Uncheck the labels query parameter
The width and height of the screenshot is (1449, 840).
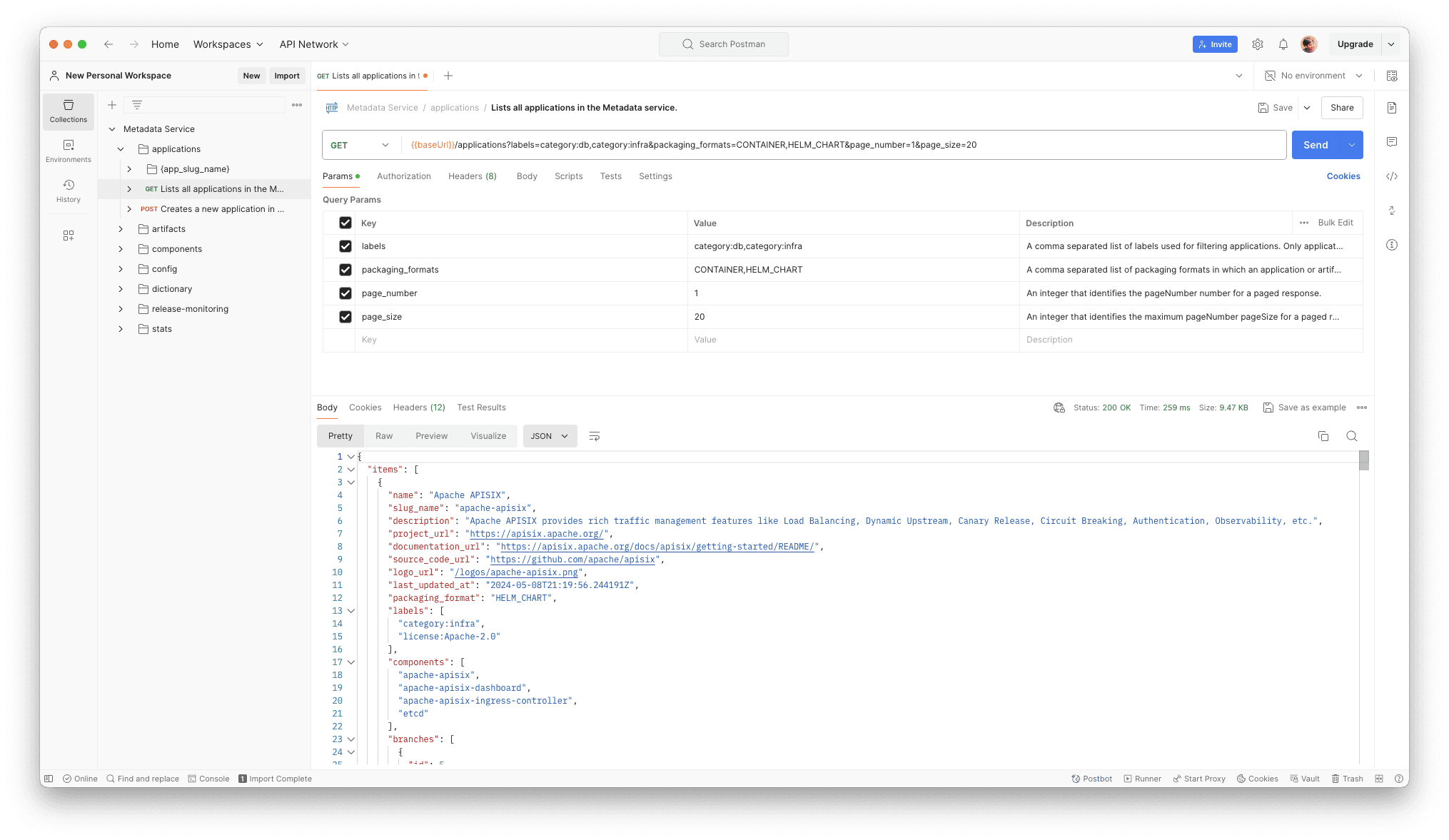[x=345, y=246]
